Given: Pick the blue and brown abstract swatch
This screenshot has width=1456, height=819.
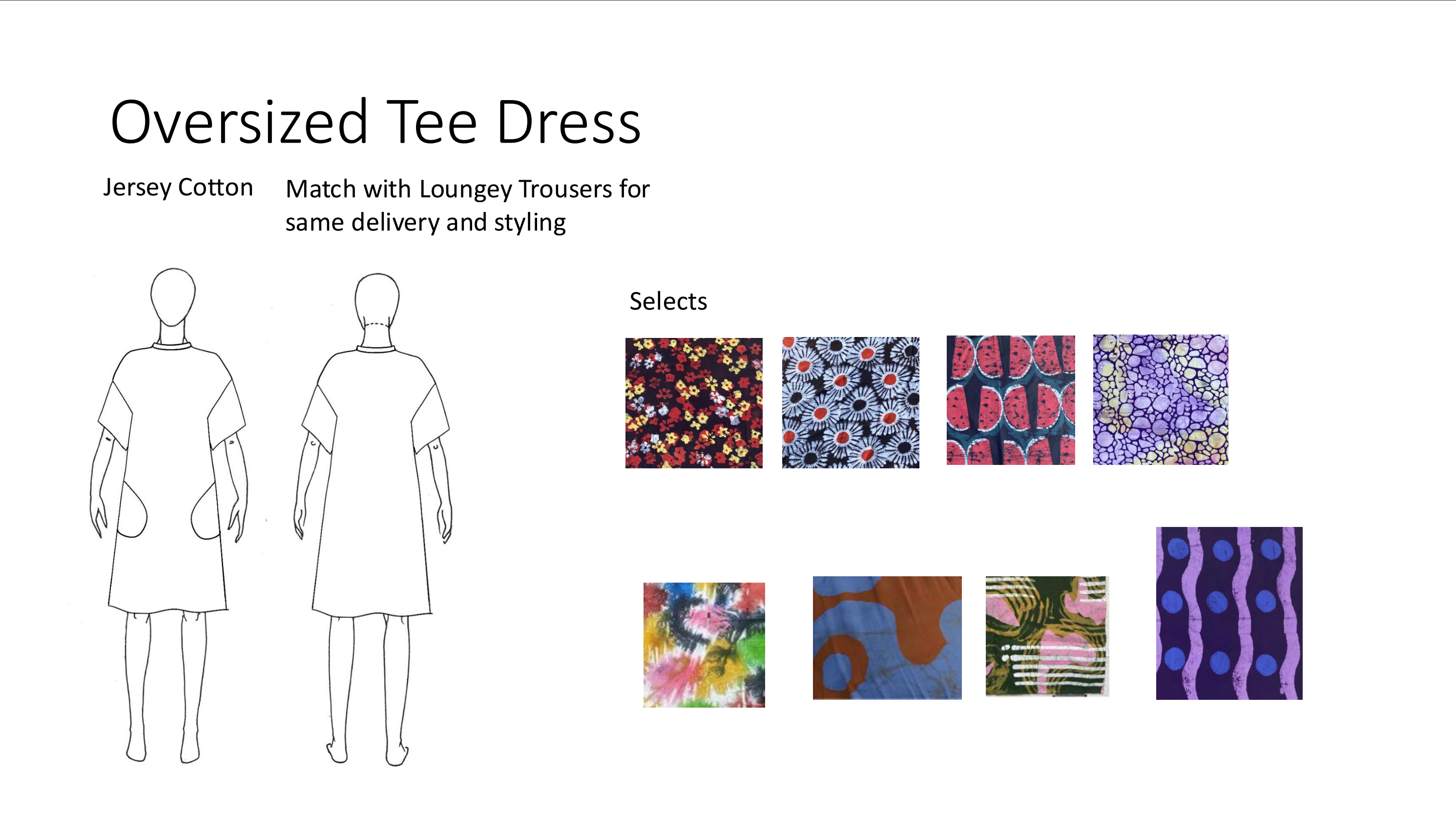Looking at the screenshot, I should click(x=887, y=638).
